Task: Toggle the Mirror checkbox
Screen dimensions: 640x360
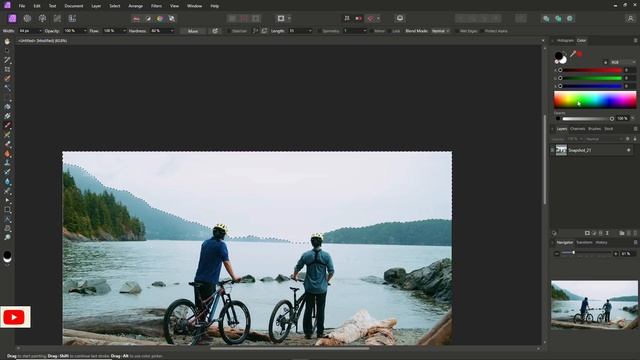Action: pos(371,31)
